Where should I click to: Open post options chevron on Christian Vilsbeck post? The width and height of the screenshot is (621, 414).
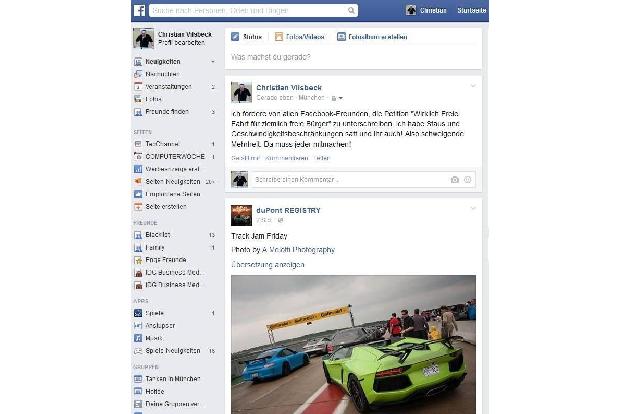click(x=473, y=86)
